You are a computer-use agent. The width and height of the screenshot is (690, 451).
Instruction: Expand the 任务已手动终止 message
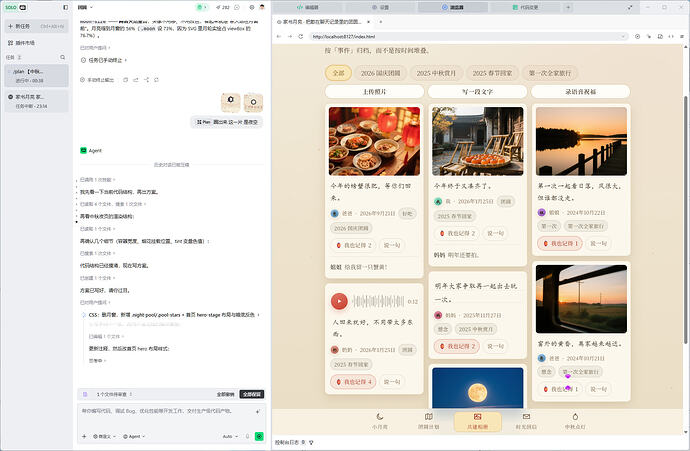click(104, 60)
